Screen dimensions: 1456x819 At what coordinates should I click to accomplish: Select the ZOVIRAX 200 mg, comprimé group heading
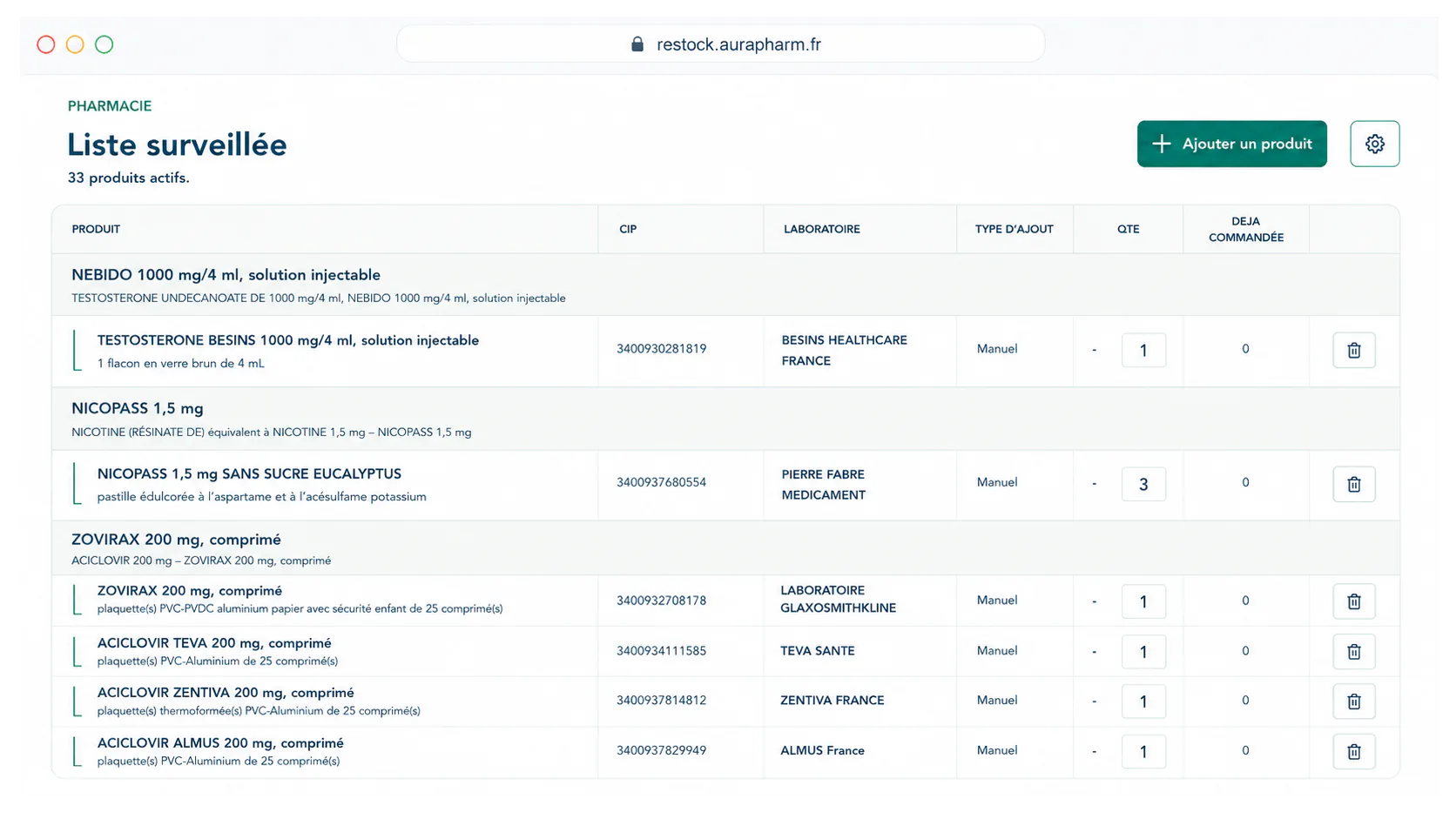tap(176, 540)
